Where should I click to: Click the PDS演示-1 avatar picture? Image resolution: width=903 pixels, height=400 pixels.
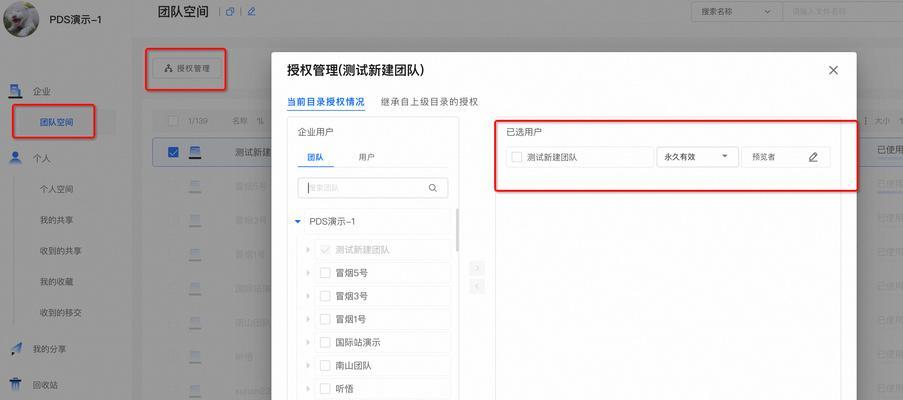pyautogui.click(x=21, y=19)
